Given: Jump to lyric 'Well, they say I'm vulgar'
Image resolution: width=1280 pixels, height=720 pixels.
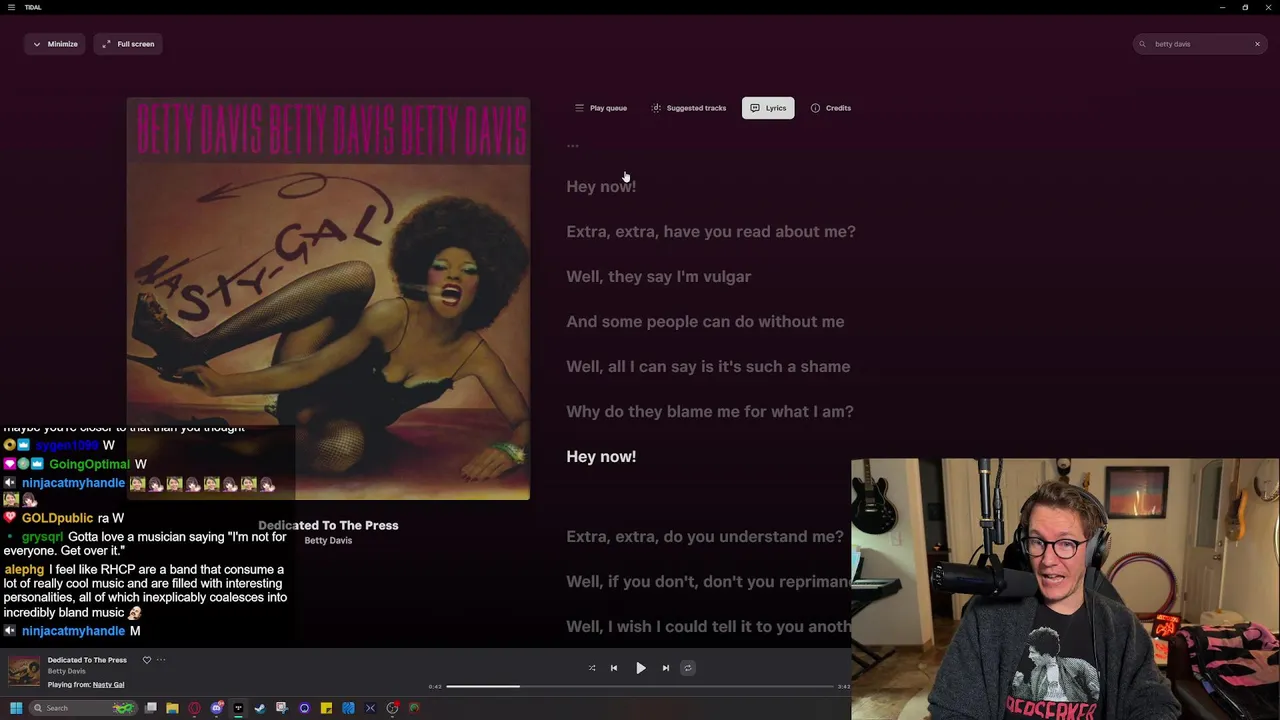Looking at the screenshot, I should [658, 276].
